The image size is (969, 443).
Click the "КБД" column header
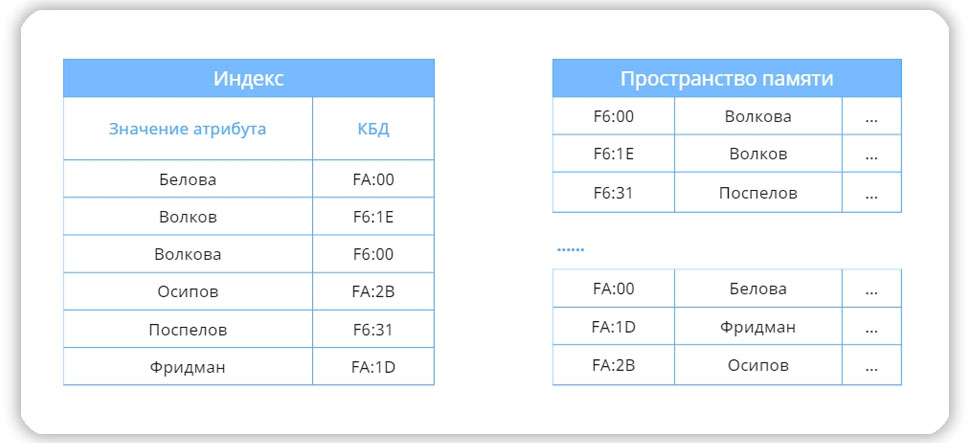(x=373, y=129)
